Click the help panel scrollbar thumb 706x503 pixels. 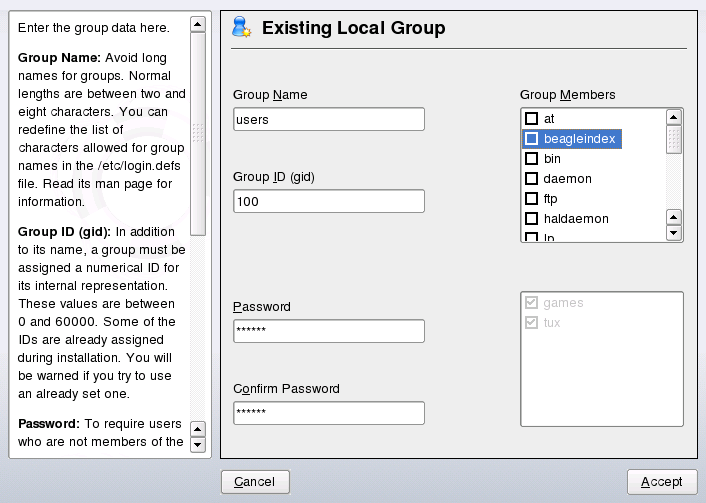197,131
